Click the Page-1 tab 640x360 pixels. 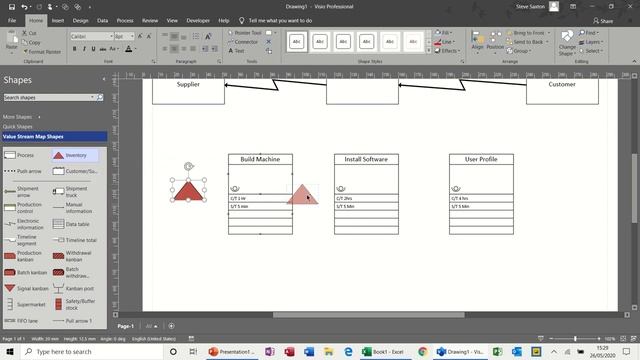[125, 326]
